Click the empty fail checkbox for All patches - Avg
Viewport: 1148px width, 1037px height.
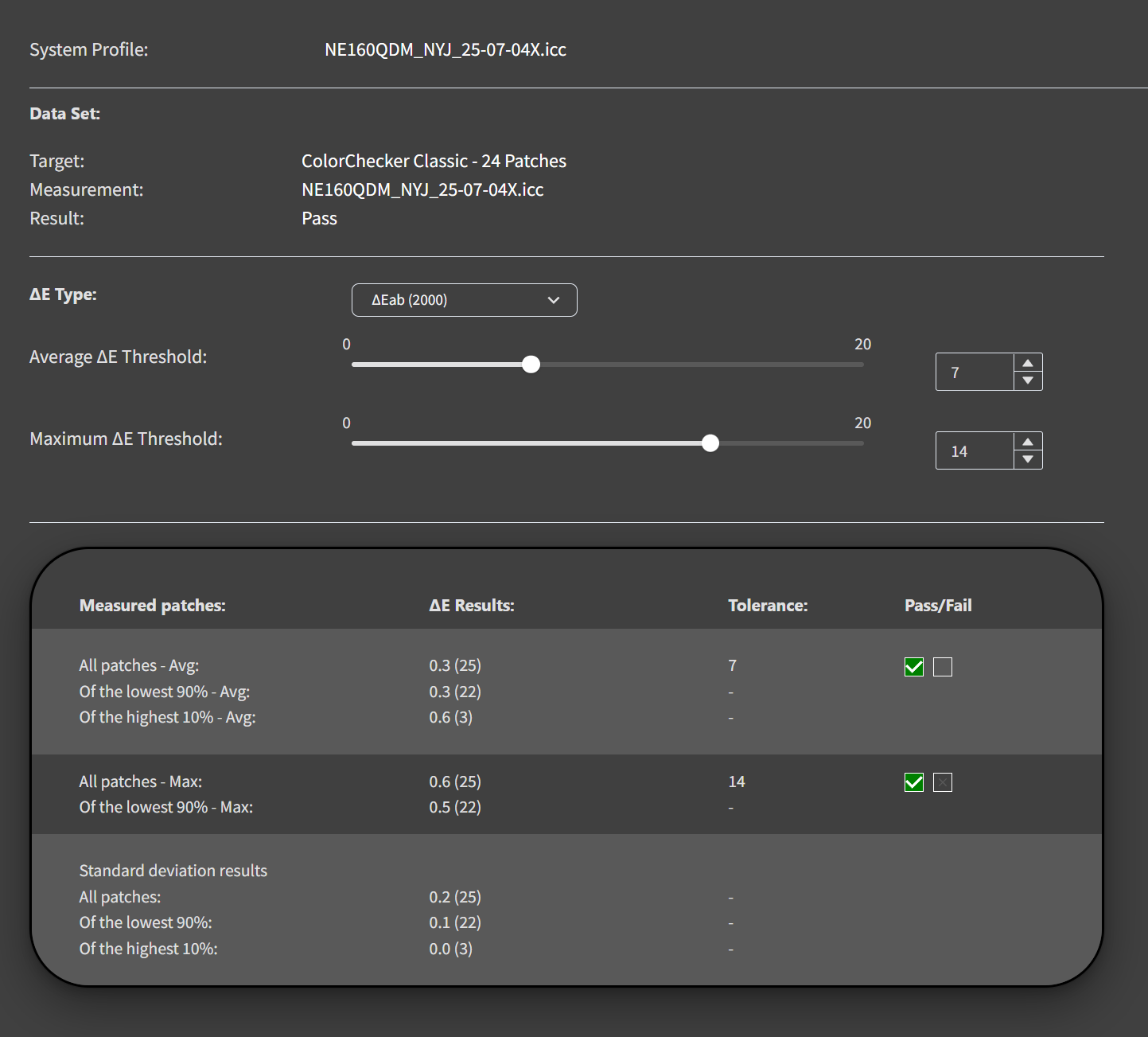point(943,667)
